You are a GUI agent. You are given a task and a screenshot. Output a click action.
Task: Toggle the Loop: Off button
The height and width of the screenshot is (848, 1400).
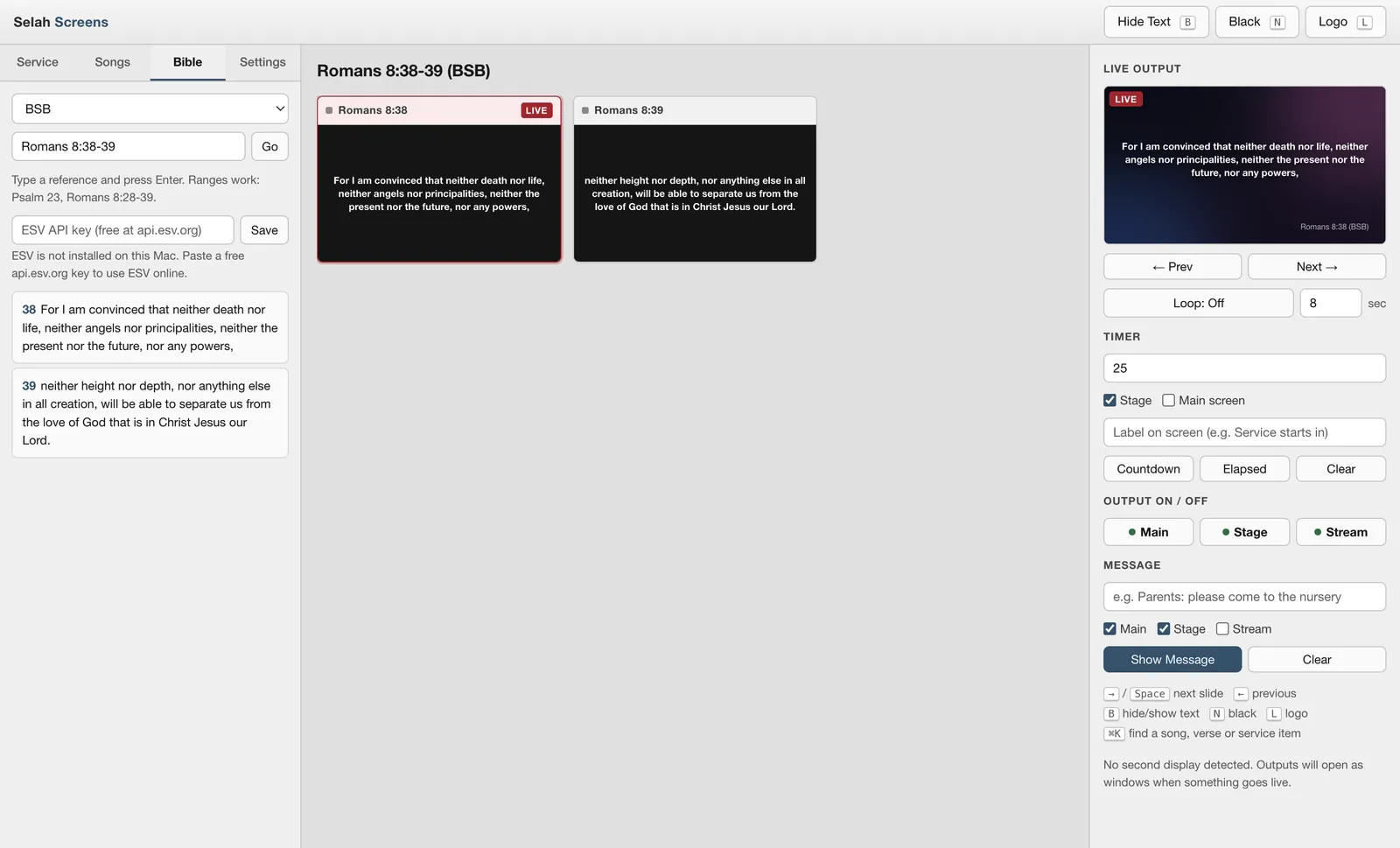(1198, 303)
